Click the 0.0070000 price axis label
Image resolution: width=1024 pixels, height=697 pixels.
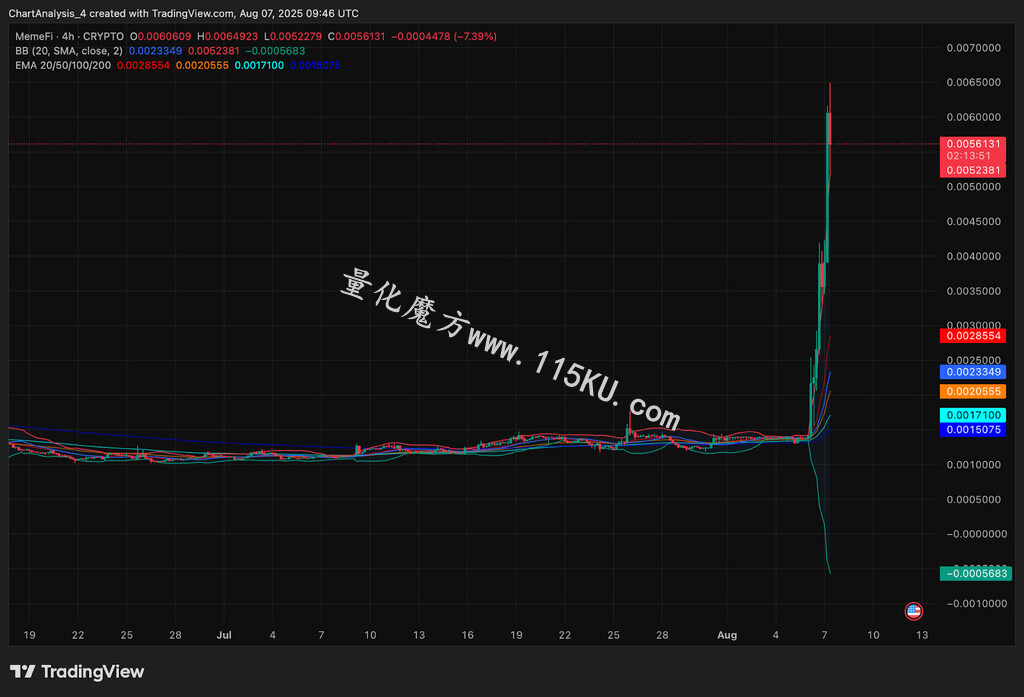click(974, 48)
